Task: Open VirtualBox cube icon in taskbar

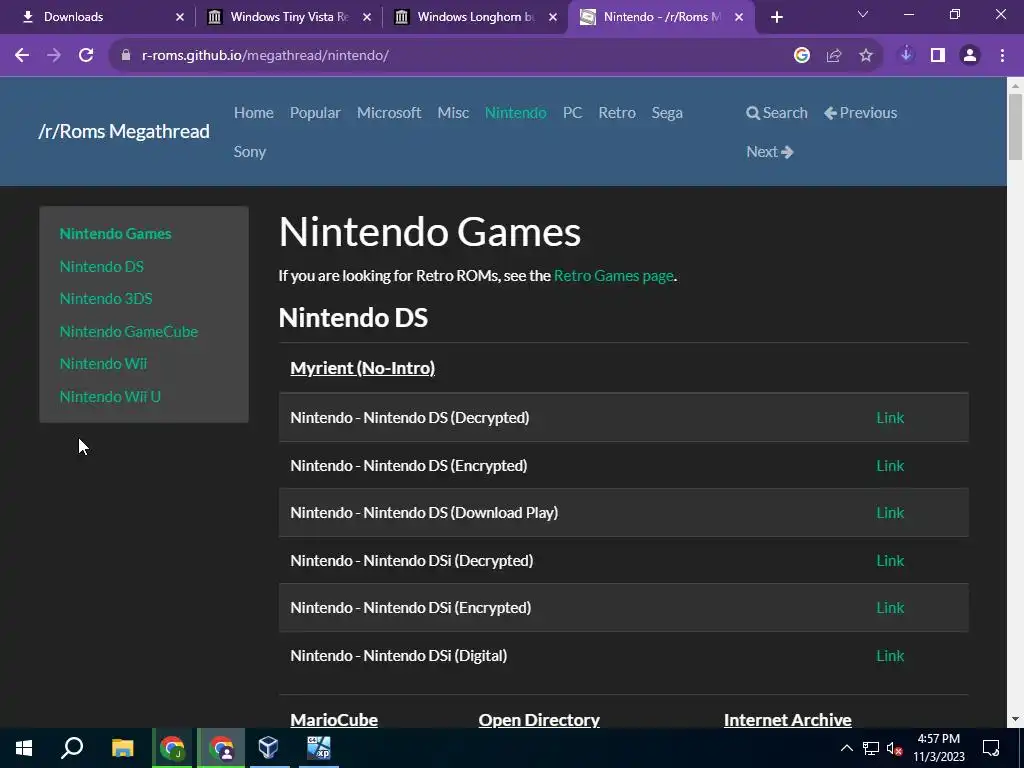Action: [x=268, y=748]
